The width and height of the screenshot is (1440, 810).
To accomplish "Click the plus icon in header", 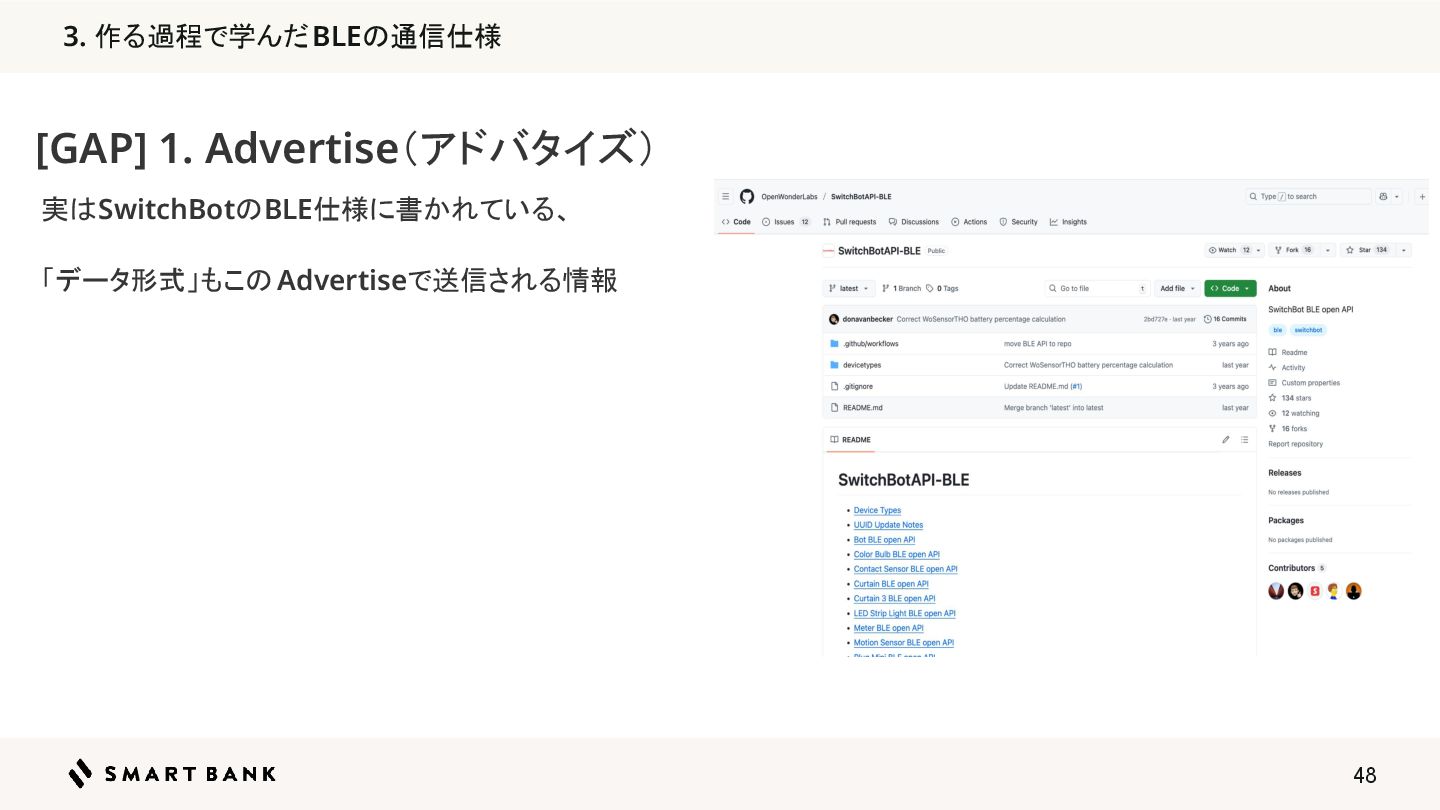I will point(1422,197).
